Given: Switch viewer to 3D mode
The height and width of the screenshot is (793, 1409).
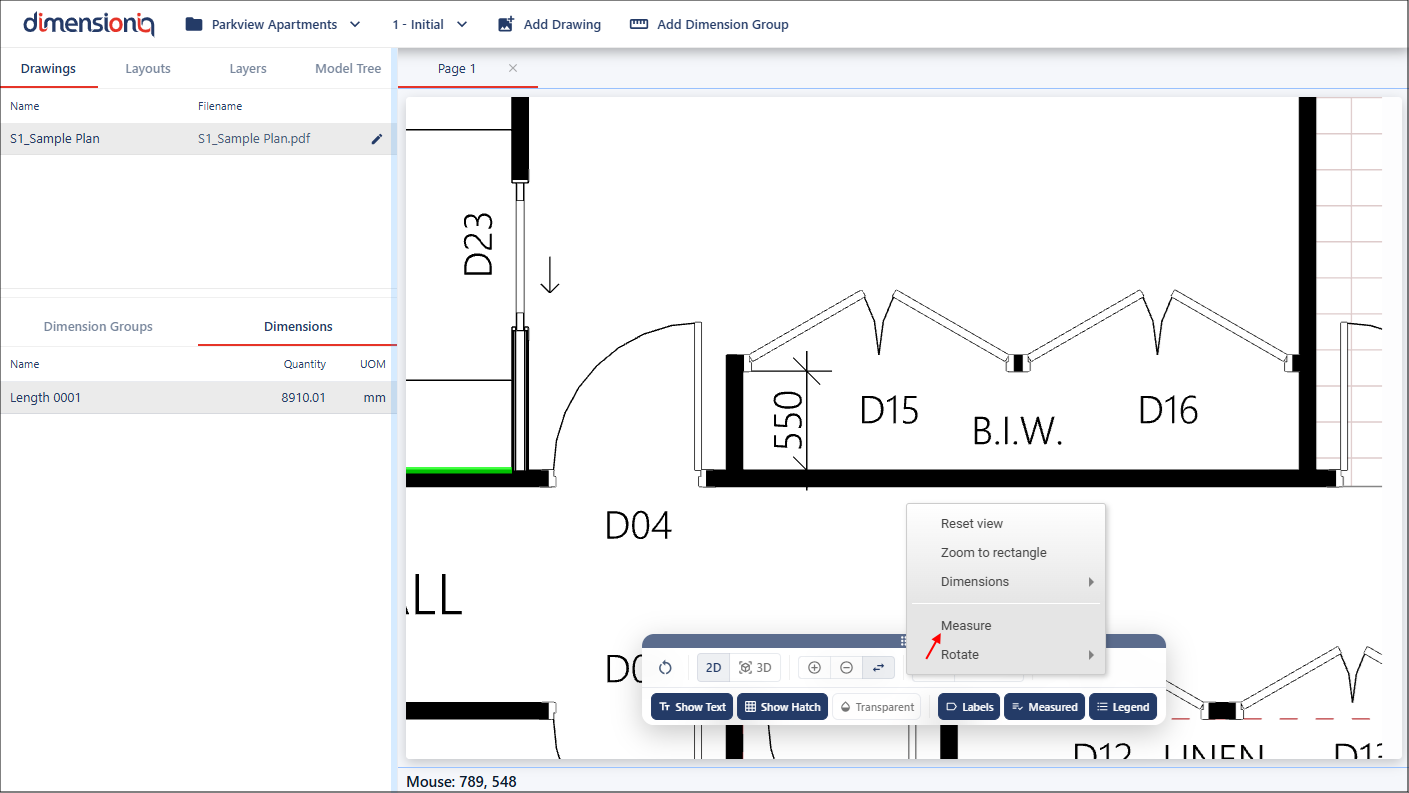Looking at the screenshot, I should 755,668.
